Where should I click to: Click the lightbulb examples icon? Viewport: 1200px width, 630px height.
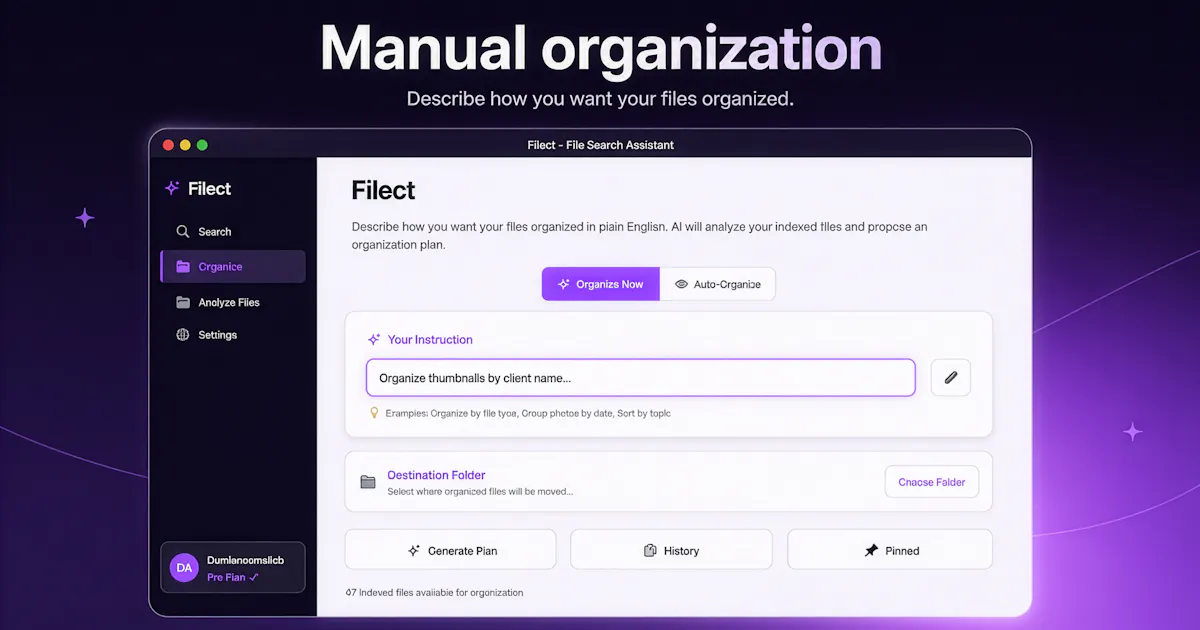tap(374, 412)
